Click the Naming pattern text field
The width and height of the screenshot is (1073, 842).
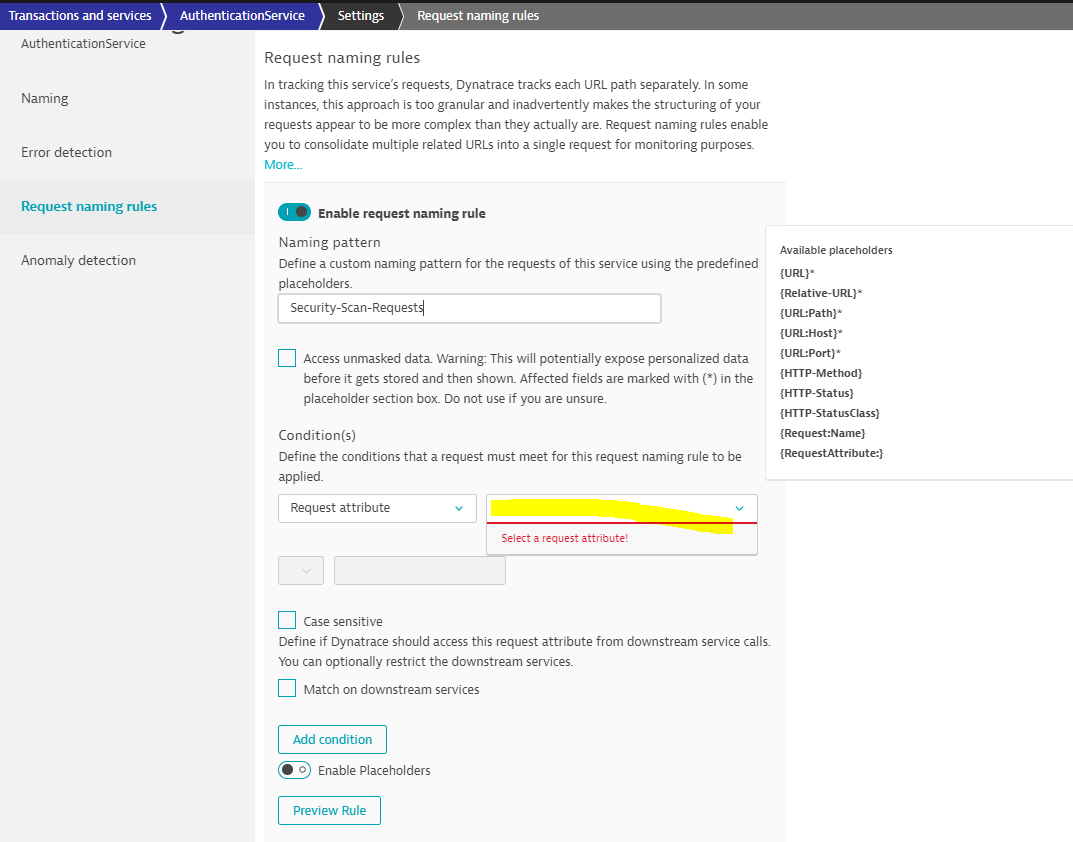tap(469, 308)
